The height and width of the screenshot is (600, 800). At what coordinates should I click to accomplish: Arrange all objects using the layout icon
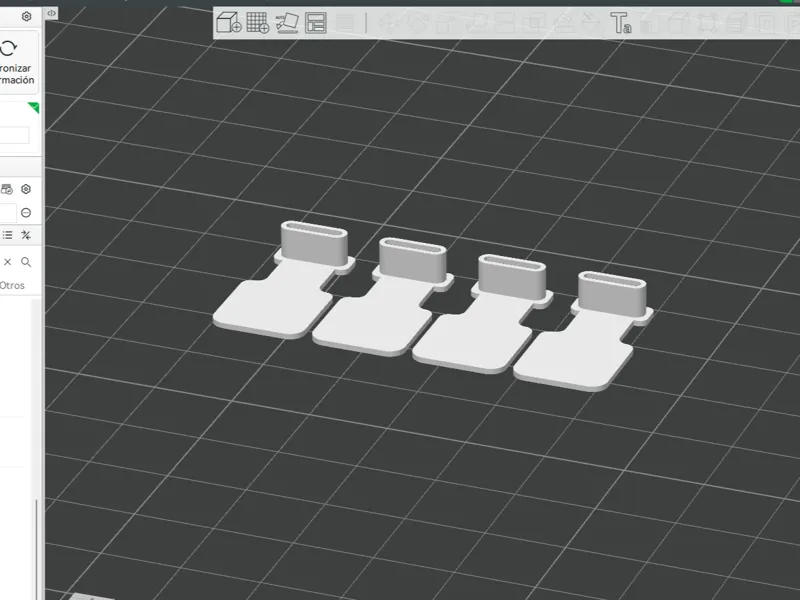pyautogui.click(x=316, y=23)
